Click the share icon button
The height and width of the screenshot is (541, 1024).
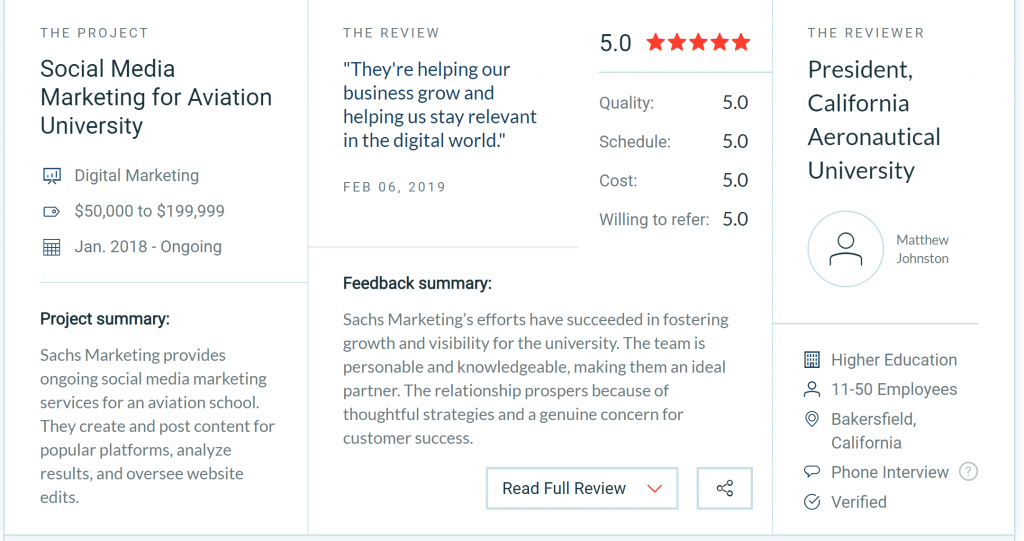(725, 489)
